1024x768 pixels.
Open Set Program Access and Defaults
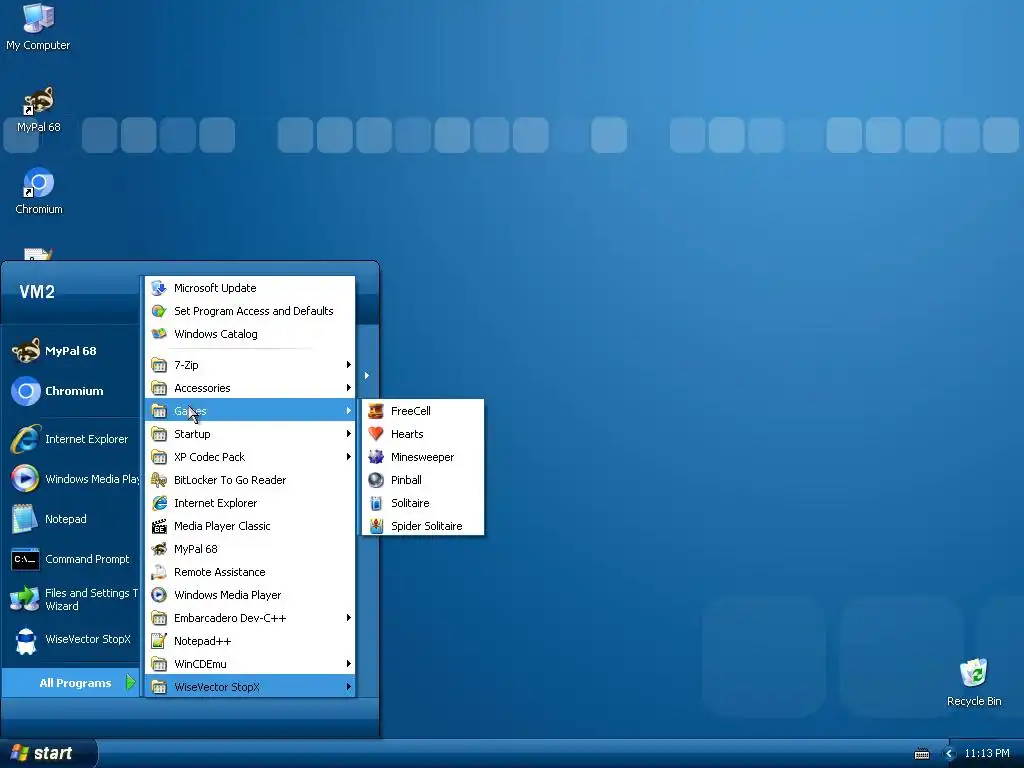click(250, 311)
